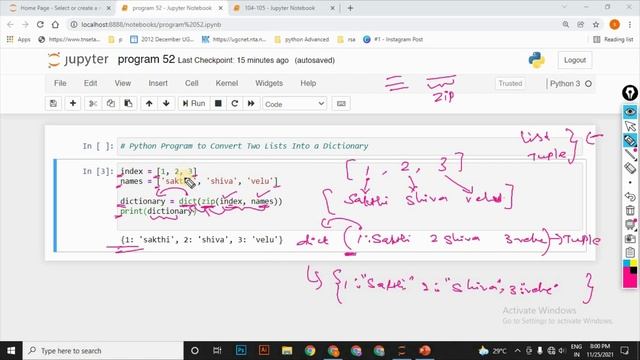Open the Reading list

613,40
